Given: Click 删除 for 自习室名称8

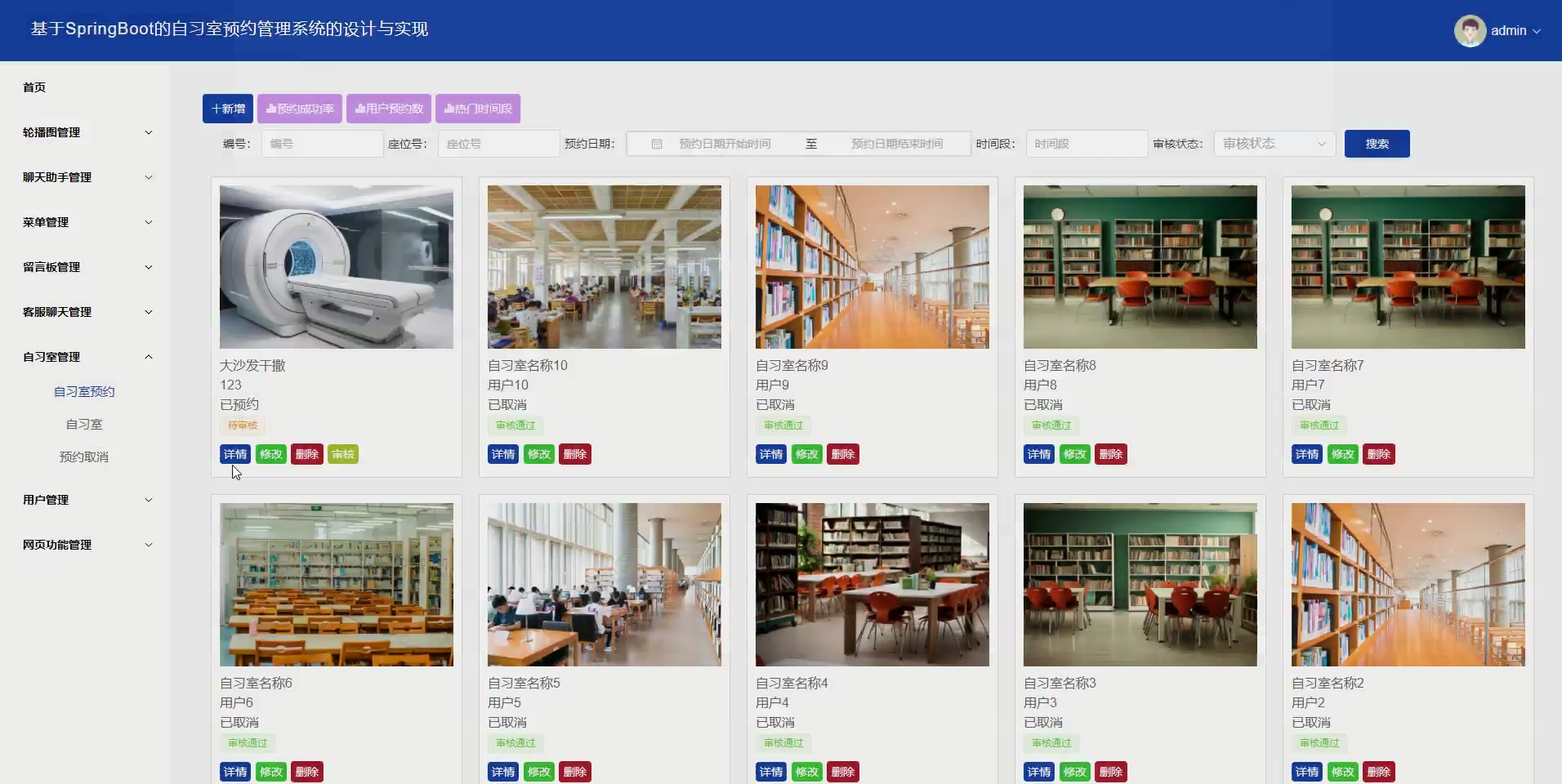Looking at the screenshot, I should click(x=1111, y=454).
